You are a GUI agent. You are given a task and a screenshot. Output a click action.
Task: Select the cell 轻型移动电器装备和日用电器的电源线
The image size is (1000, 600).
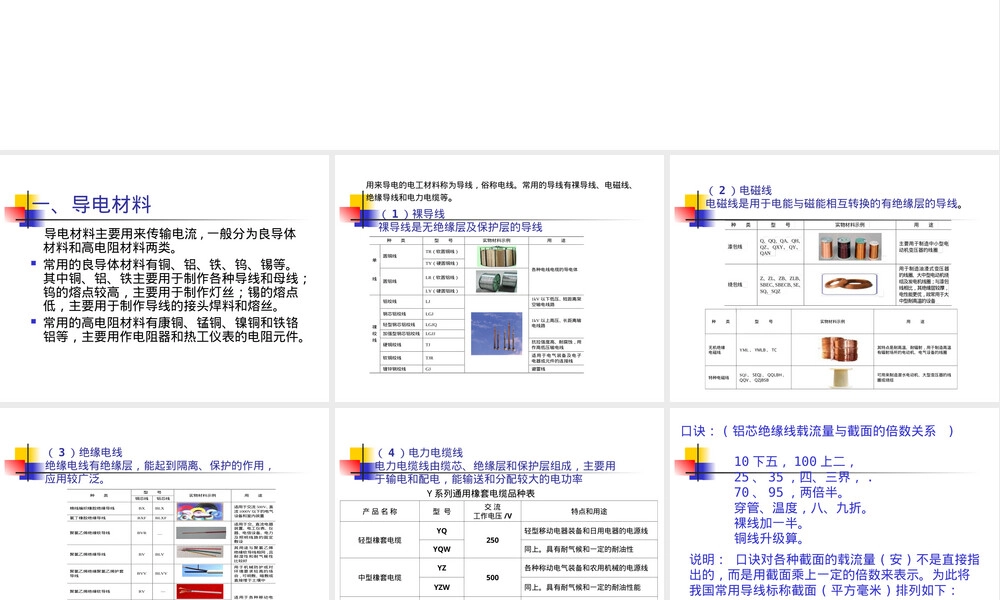click(589, 530)
